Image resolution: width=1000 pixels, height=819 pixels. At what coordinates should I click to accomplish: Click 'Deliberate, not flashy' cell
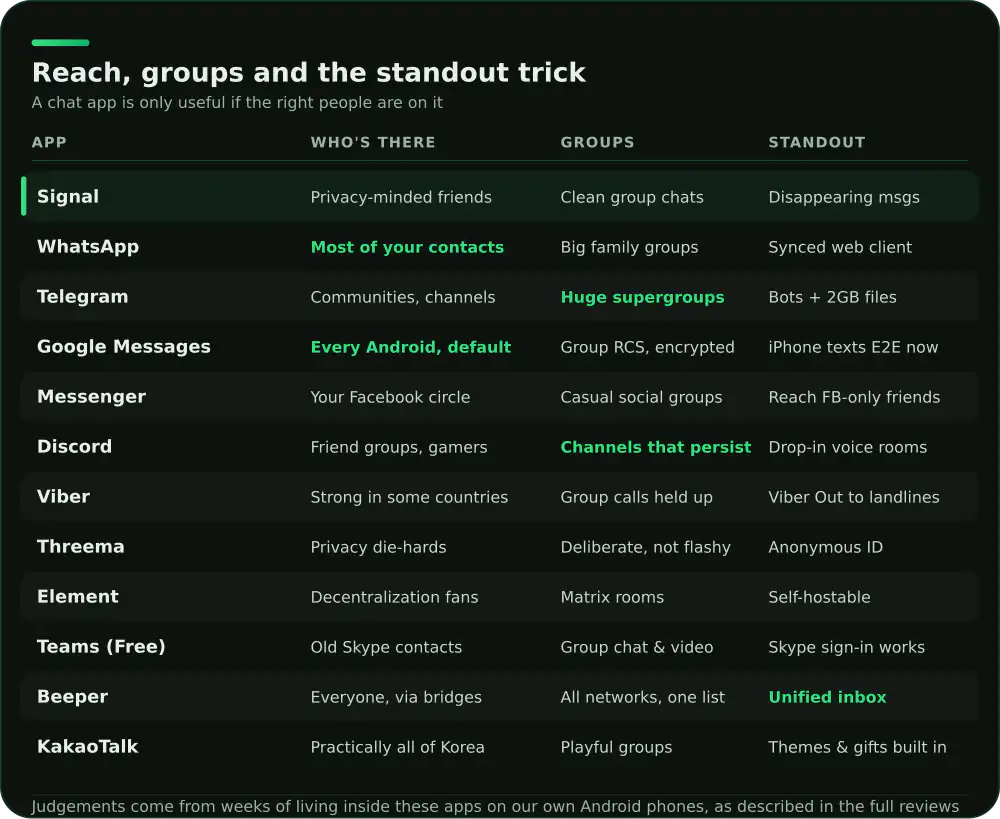click(x=645, y=547)
